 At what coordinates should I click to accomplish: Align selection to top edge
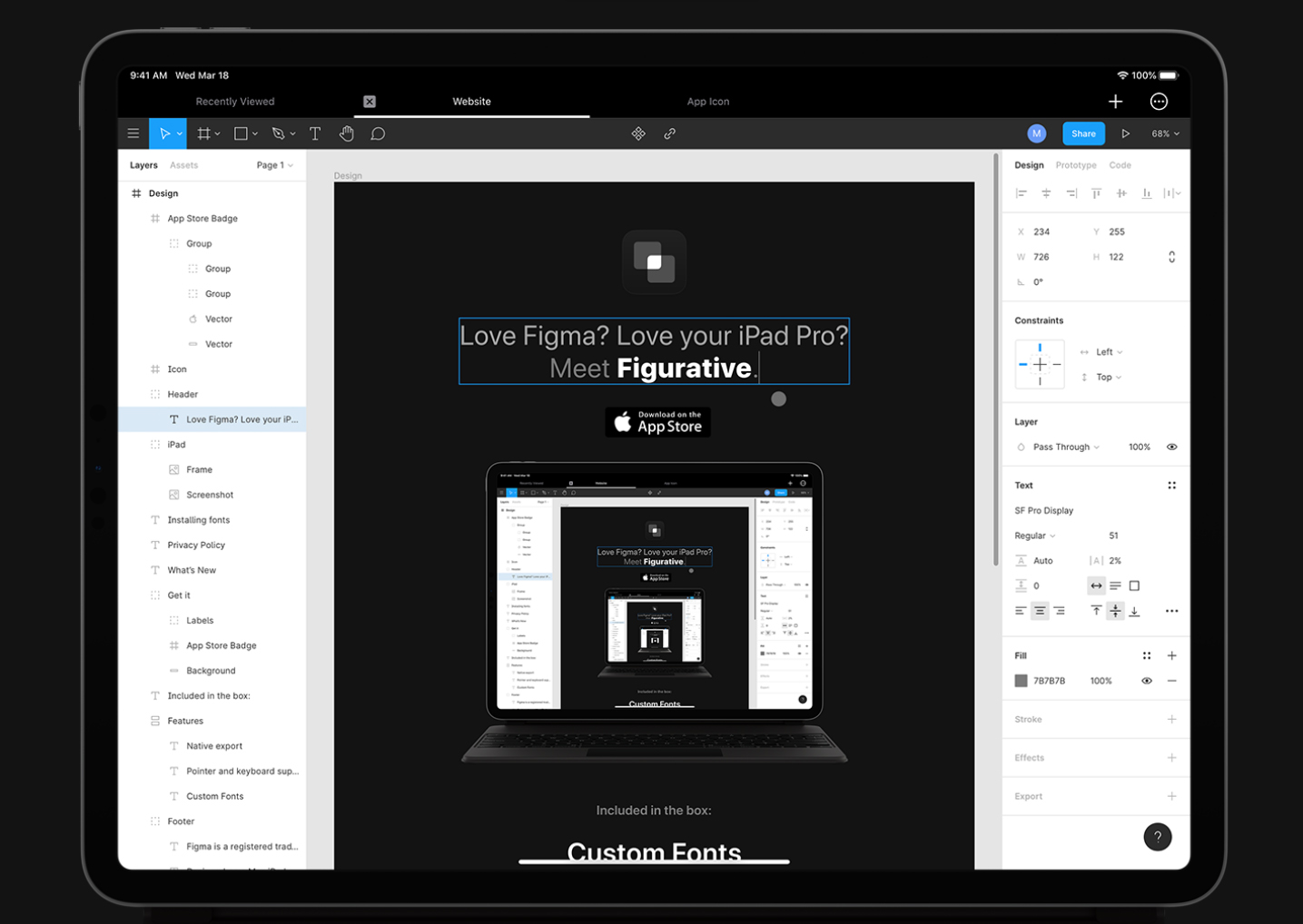point(1097,193)
